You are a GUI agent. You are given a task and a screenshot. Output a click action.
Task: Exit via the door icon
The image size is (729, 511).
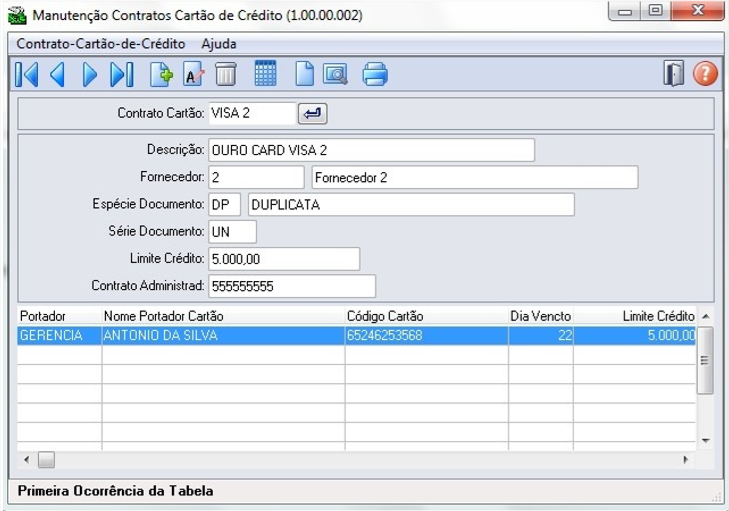coord(674,73)
